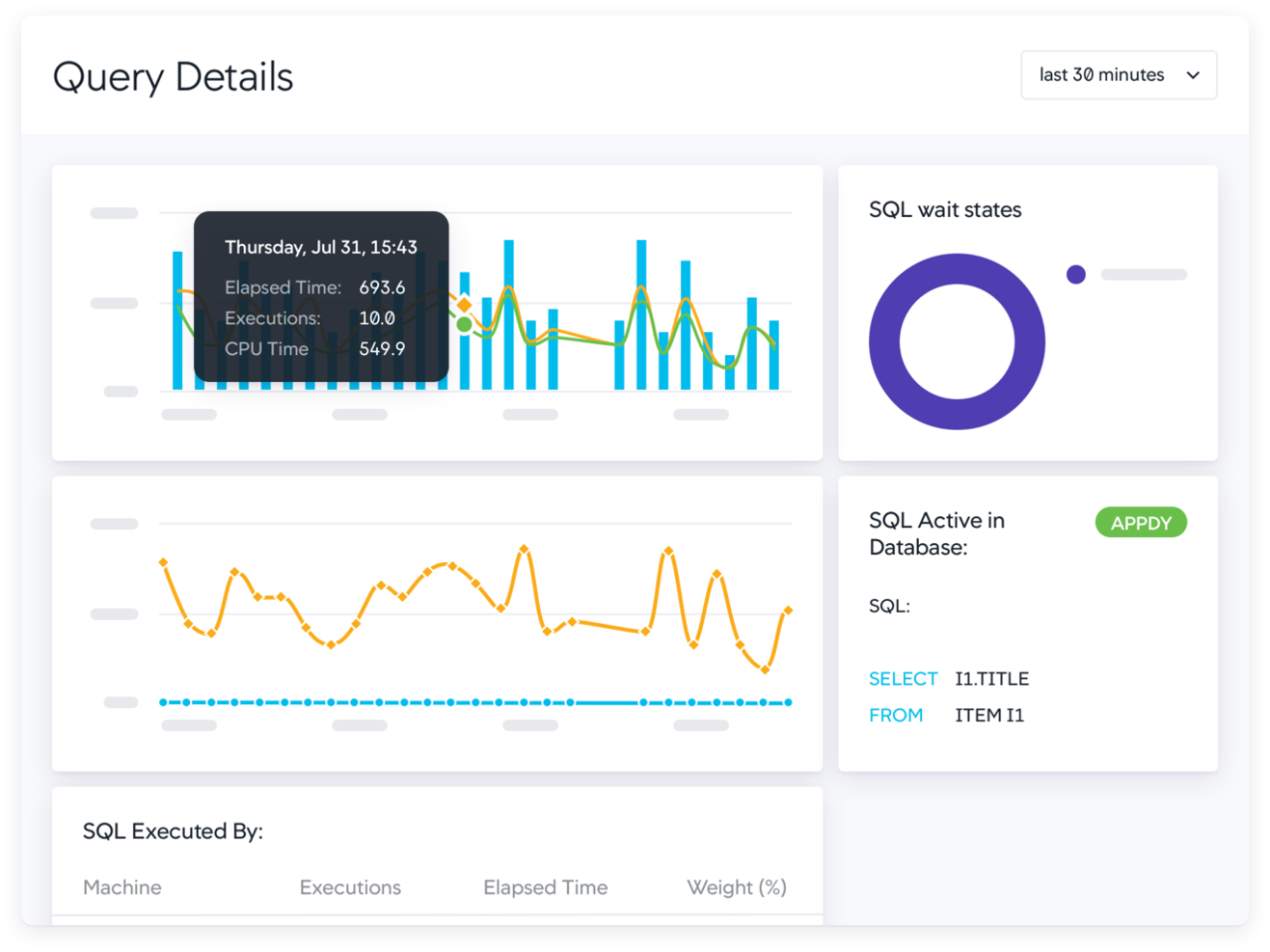Click the orange diamond marker on bar chart
The image size is (1270, 952).
(463, 304)
